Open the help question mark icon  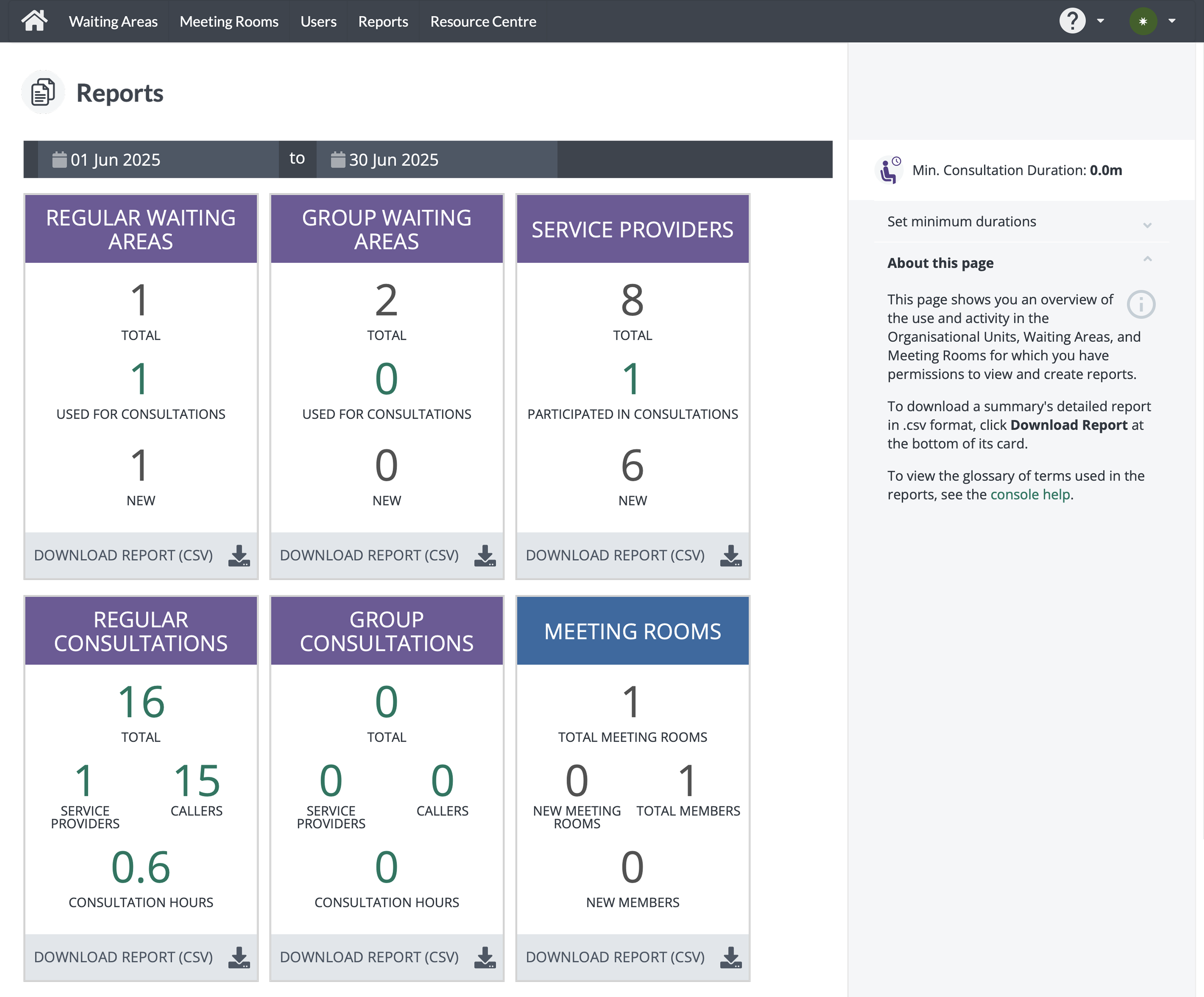pos(1072,21)
